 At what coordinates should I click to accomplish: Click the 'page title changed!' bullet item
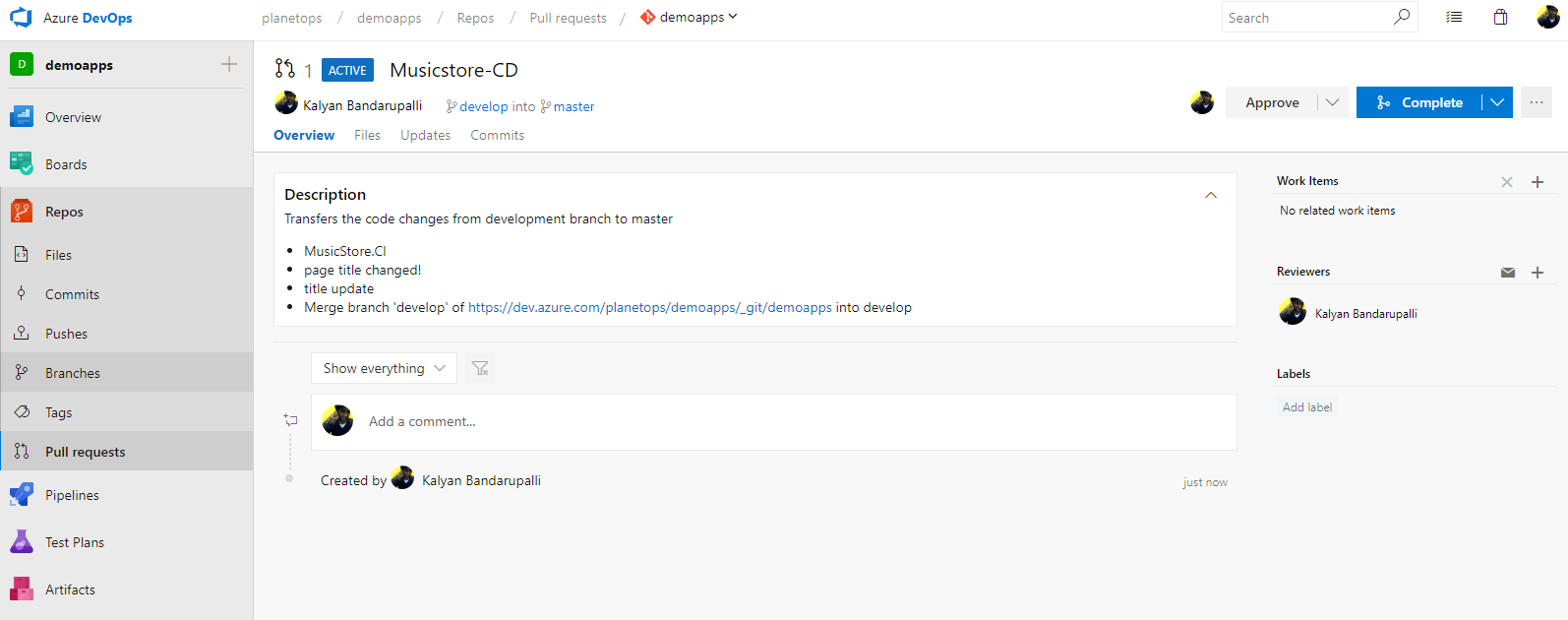pyautogui.click(x=362, y=270)
